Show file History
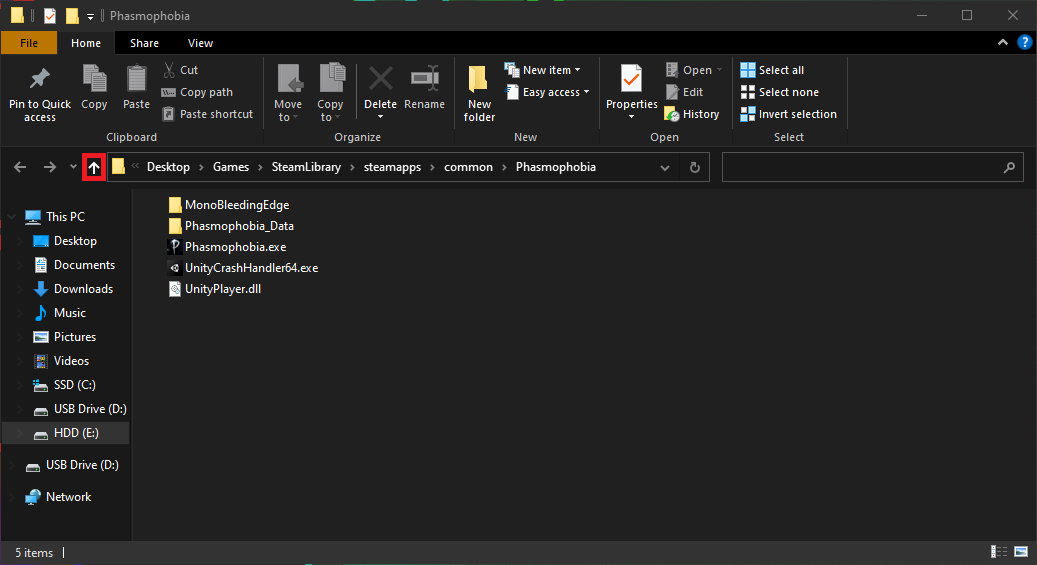The image size is (1037, 565). click(x=692, y=114)
